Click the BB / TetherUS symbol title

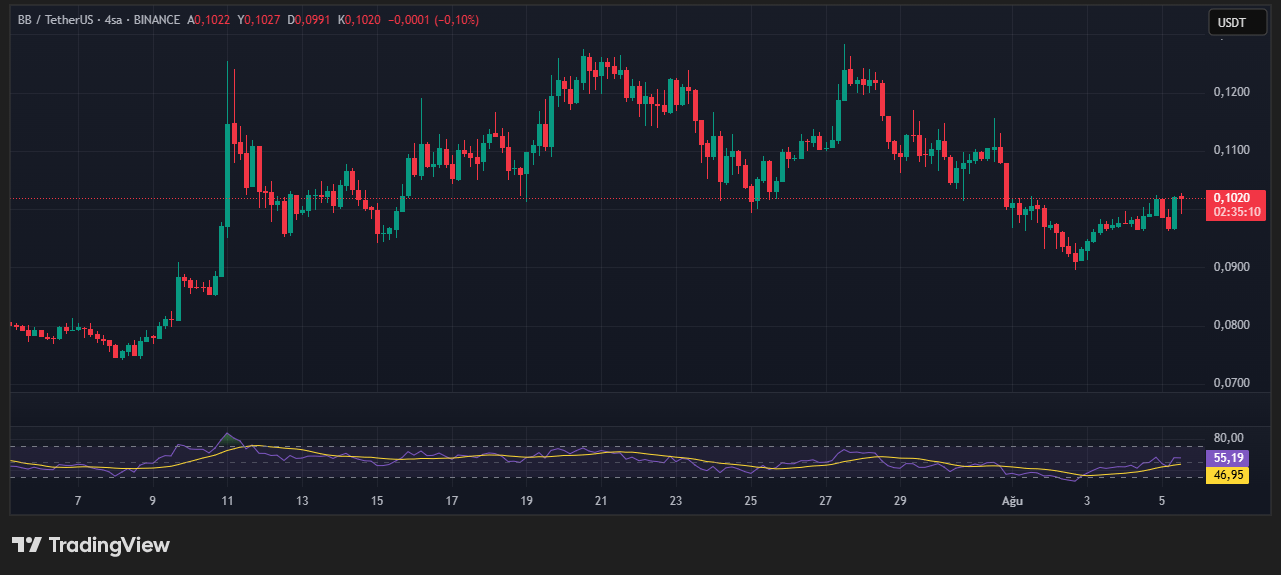59,20
